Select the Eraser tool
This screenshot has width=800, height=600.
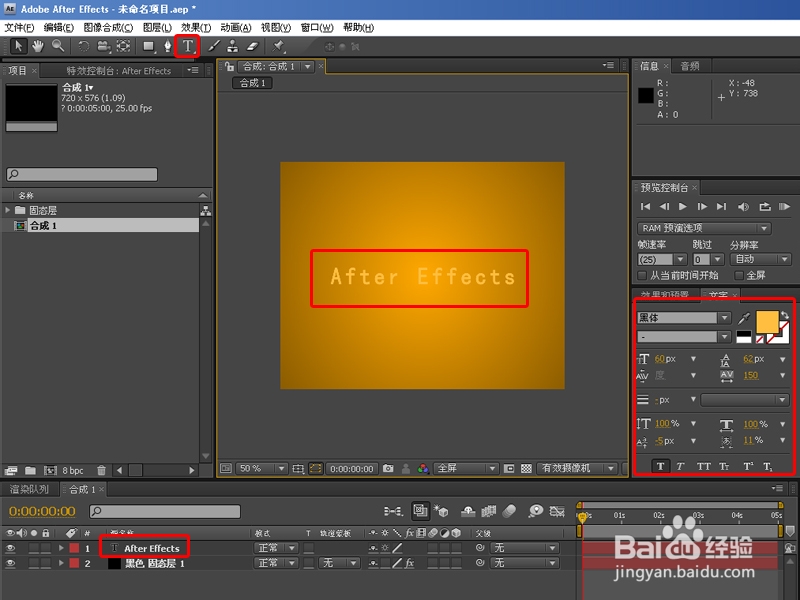pyautogui.click(x=253, y=46)
